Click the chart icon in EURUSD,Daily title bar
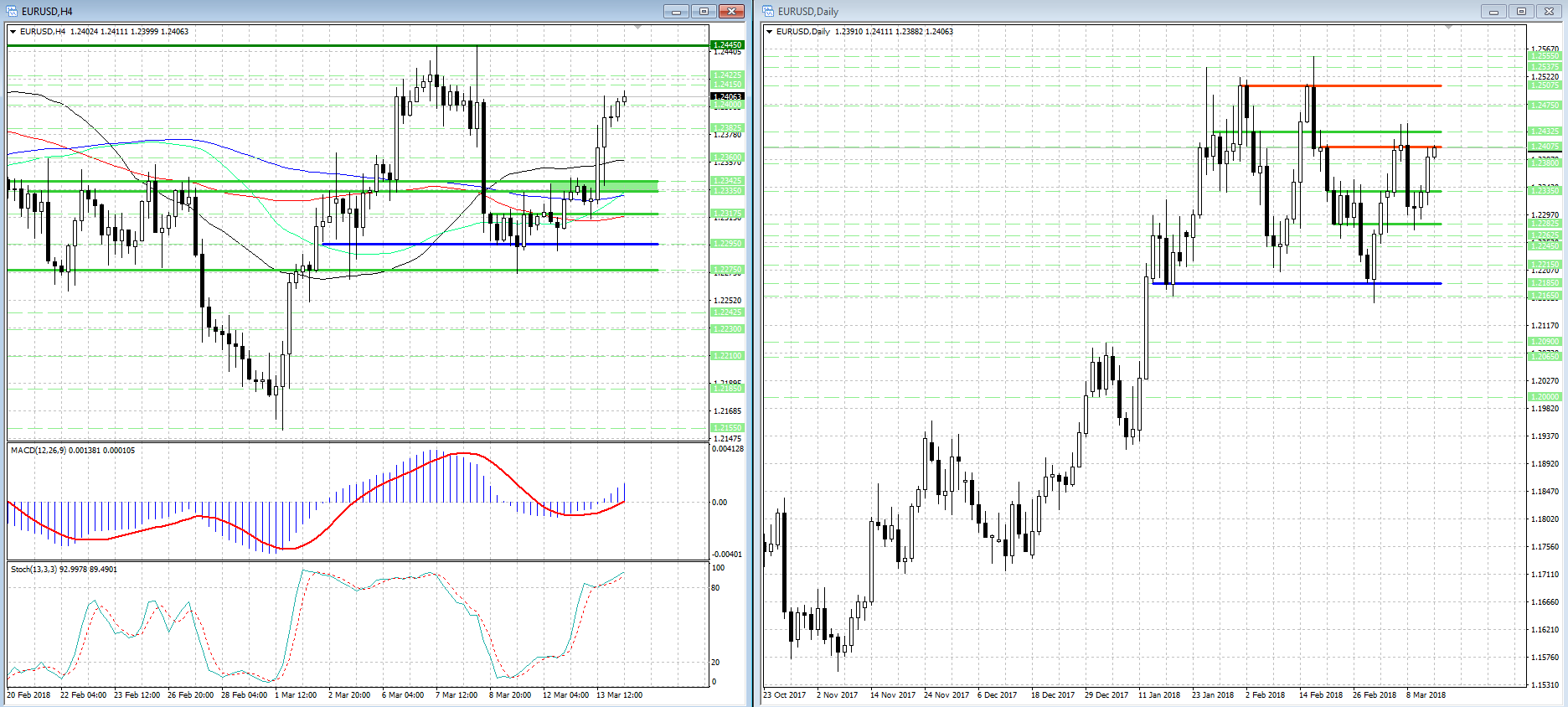Viewport: 1568px width, 707px height. click(x=768, y=11)
